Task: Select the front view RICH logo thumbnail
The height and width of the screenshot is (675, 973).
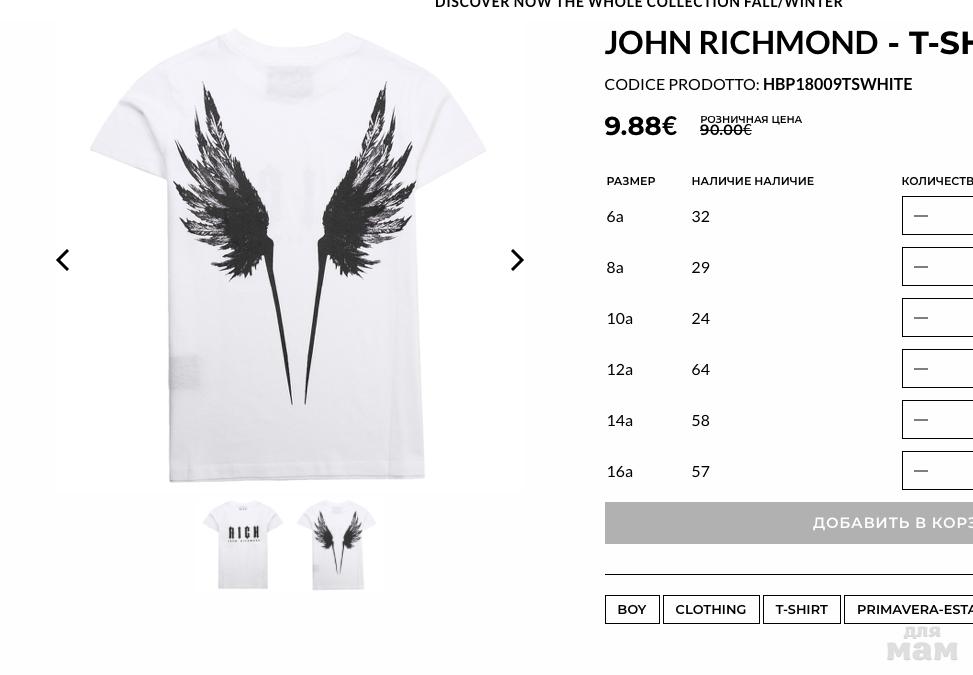Action: tap(243, 544)
